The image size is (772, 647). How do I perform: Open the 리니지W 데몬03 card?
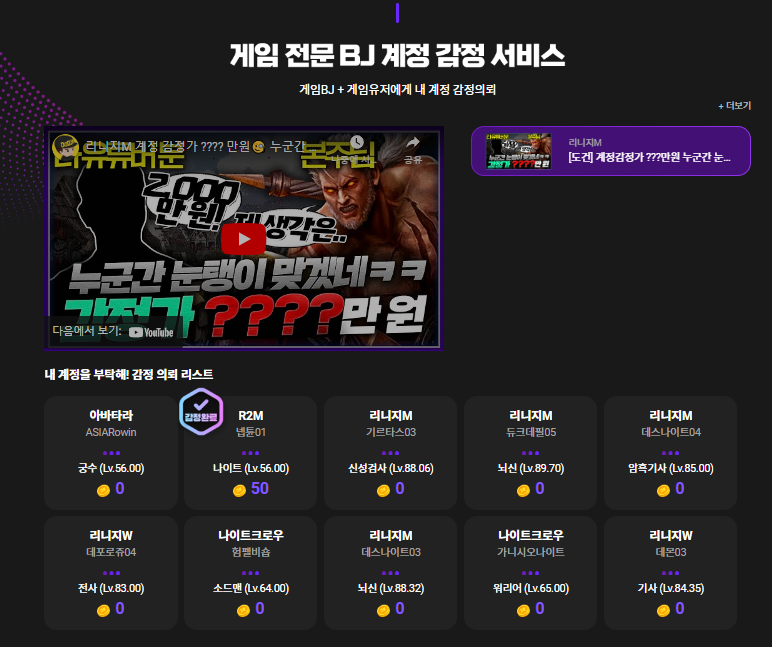point(671,573)
